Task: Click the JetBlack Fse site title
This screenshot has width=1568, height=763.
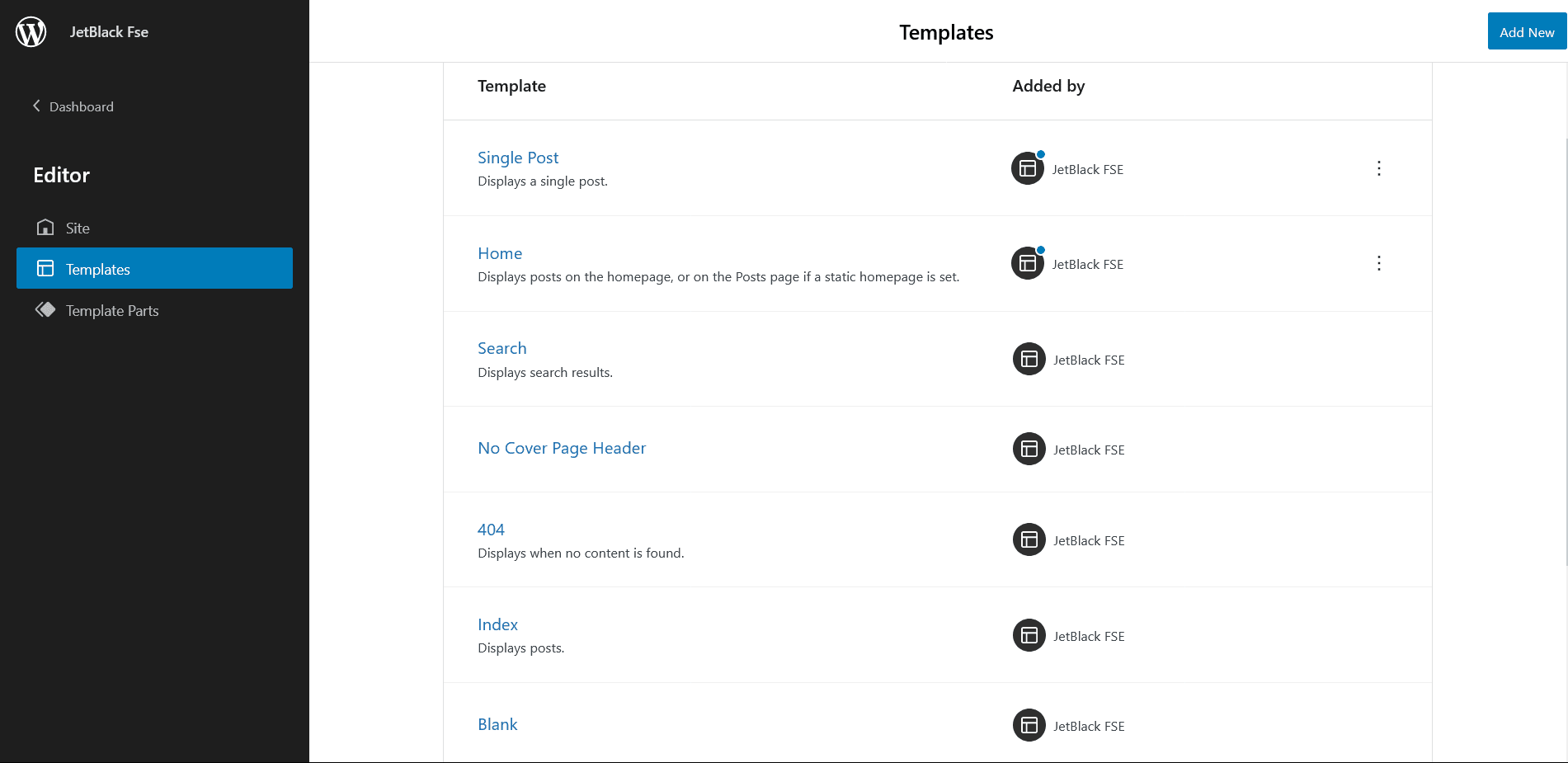Action: point(109,32)
